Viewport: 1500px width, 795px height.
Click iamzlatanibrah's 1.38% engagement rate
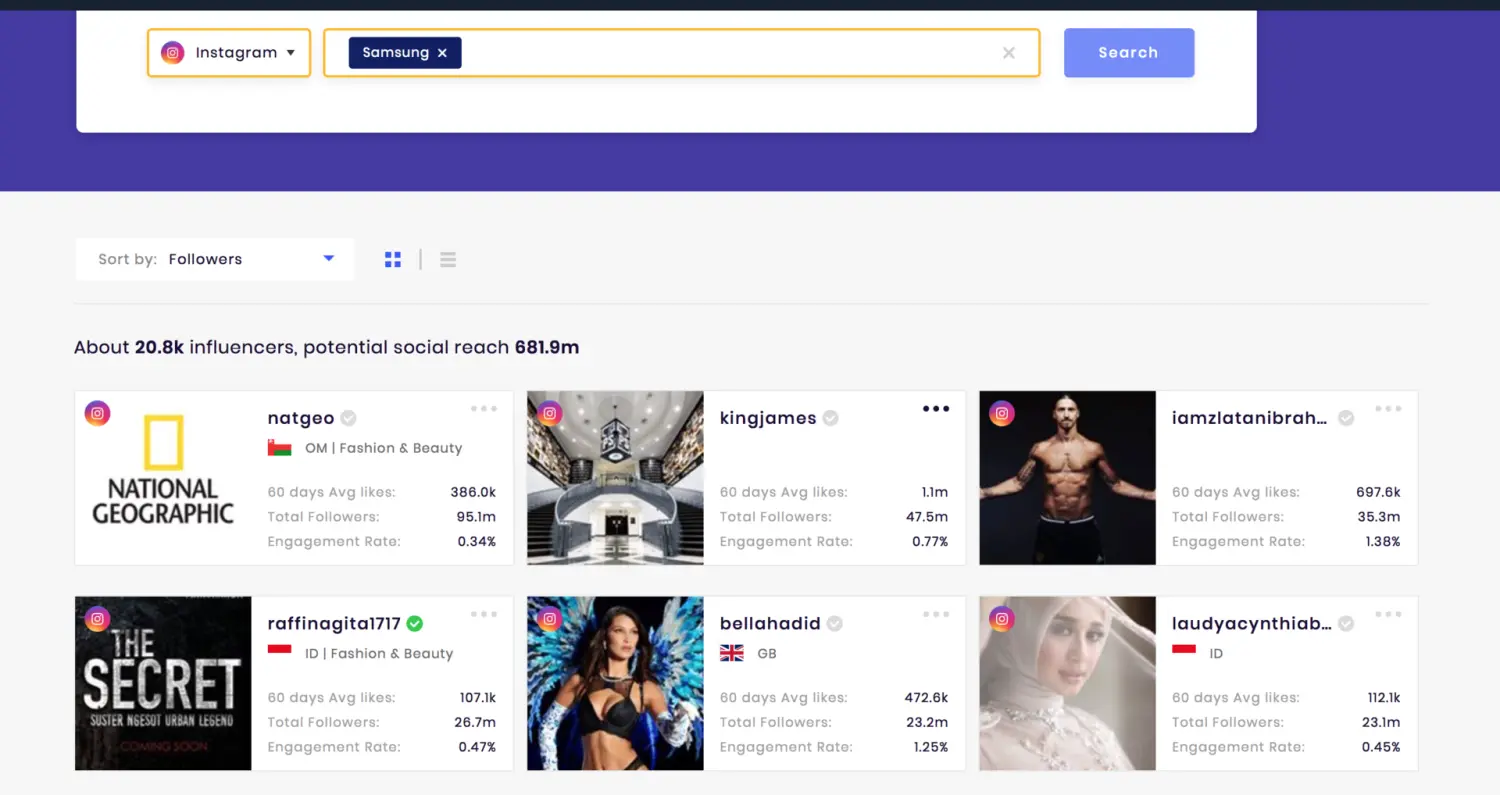point(1381,541)
